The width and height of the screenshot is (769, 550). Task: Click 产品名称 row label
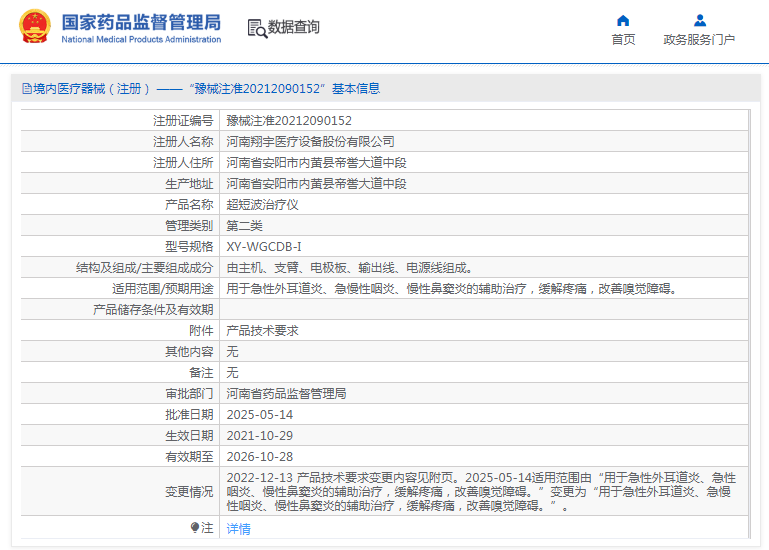pyautogui.click(x=189, y=205)
